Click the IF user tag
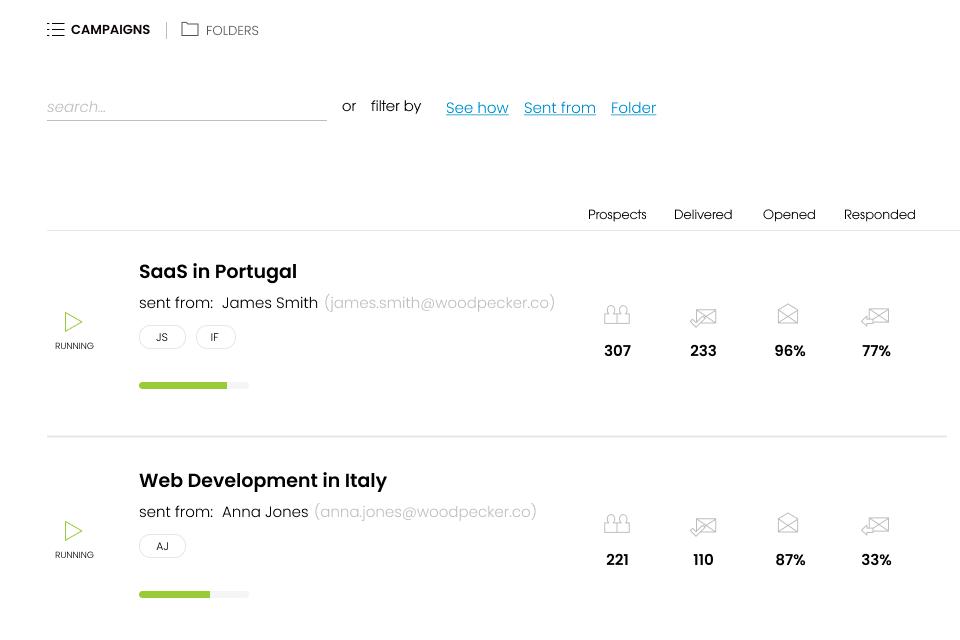The image size is (960, 640). pos(215,338)
